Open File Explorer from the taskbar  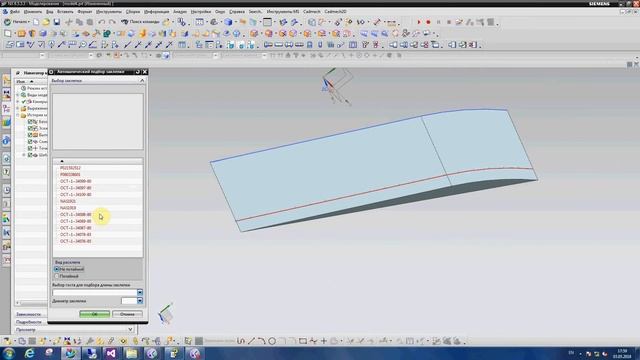click(132, 353)
